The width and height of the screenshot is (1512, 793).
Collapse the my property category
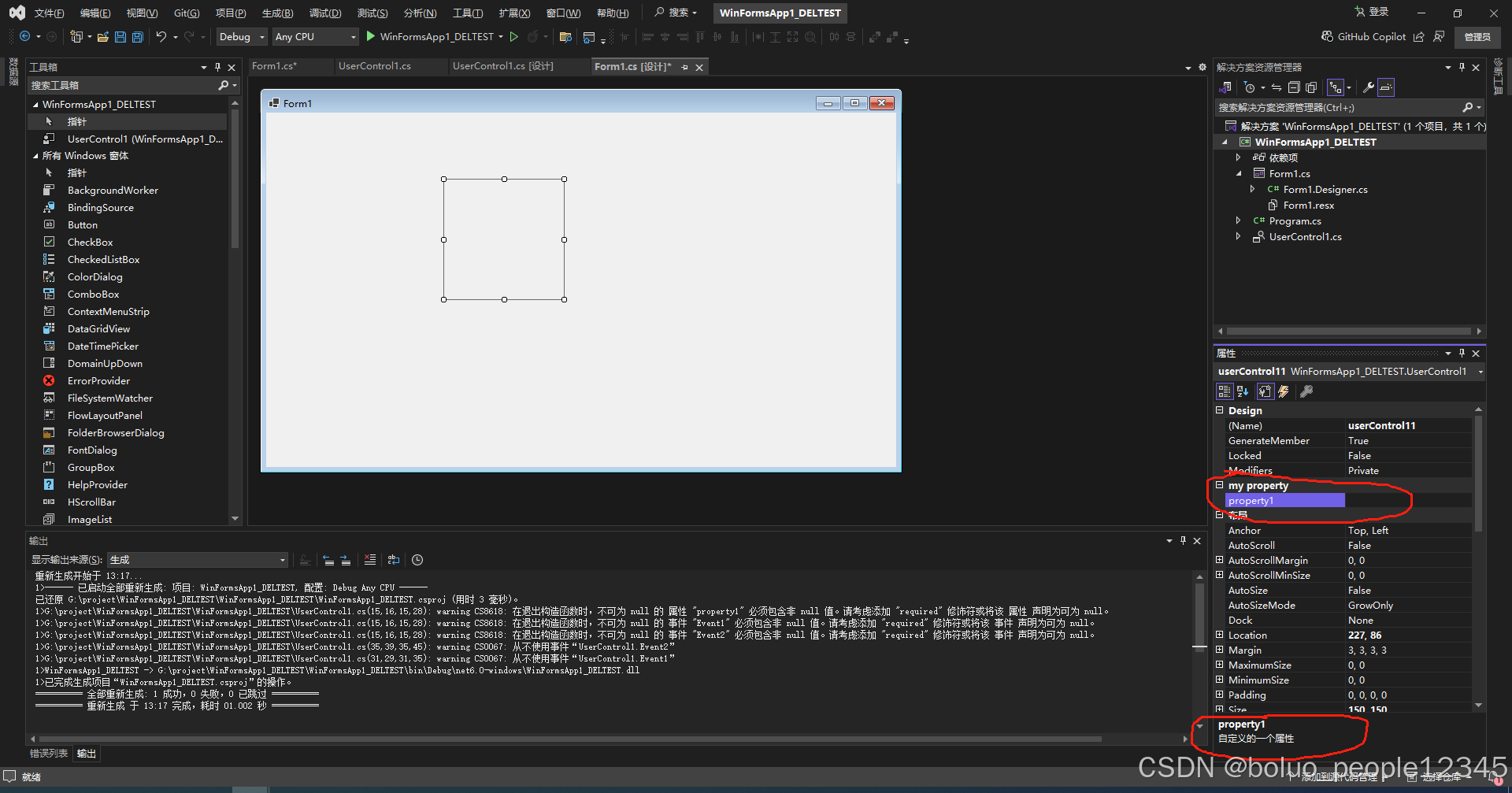[1220, 485]
